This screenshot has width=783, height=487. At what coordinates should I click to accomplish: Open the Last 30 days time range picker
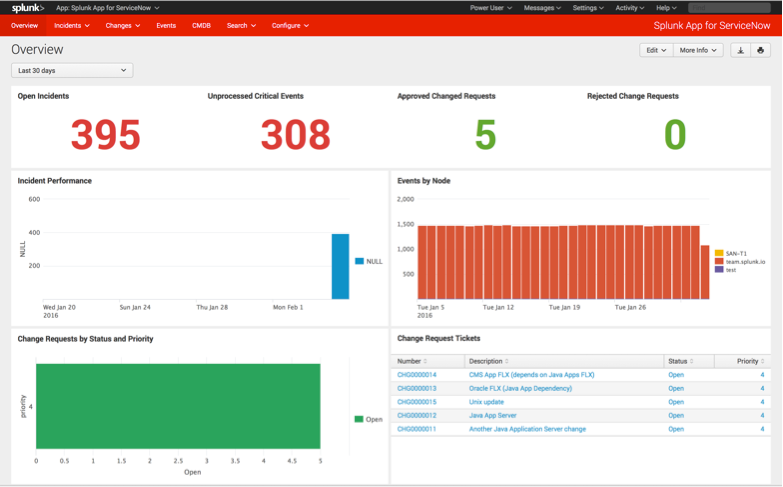tap(72, 70)
